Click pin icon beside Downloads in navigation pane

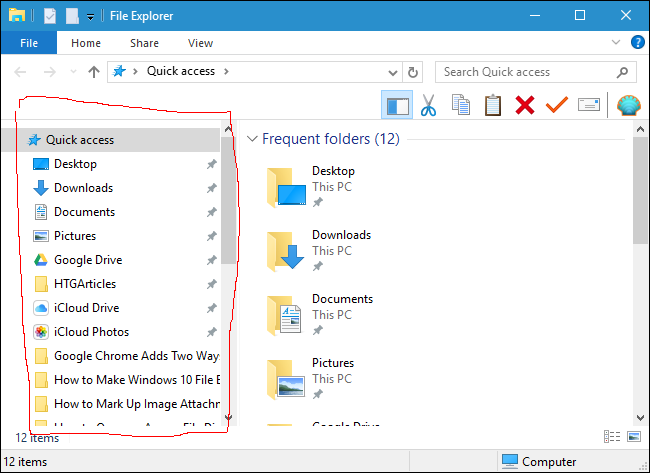point(212,188)
